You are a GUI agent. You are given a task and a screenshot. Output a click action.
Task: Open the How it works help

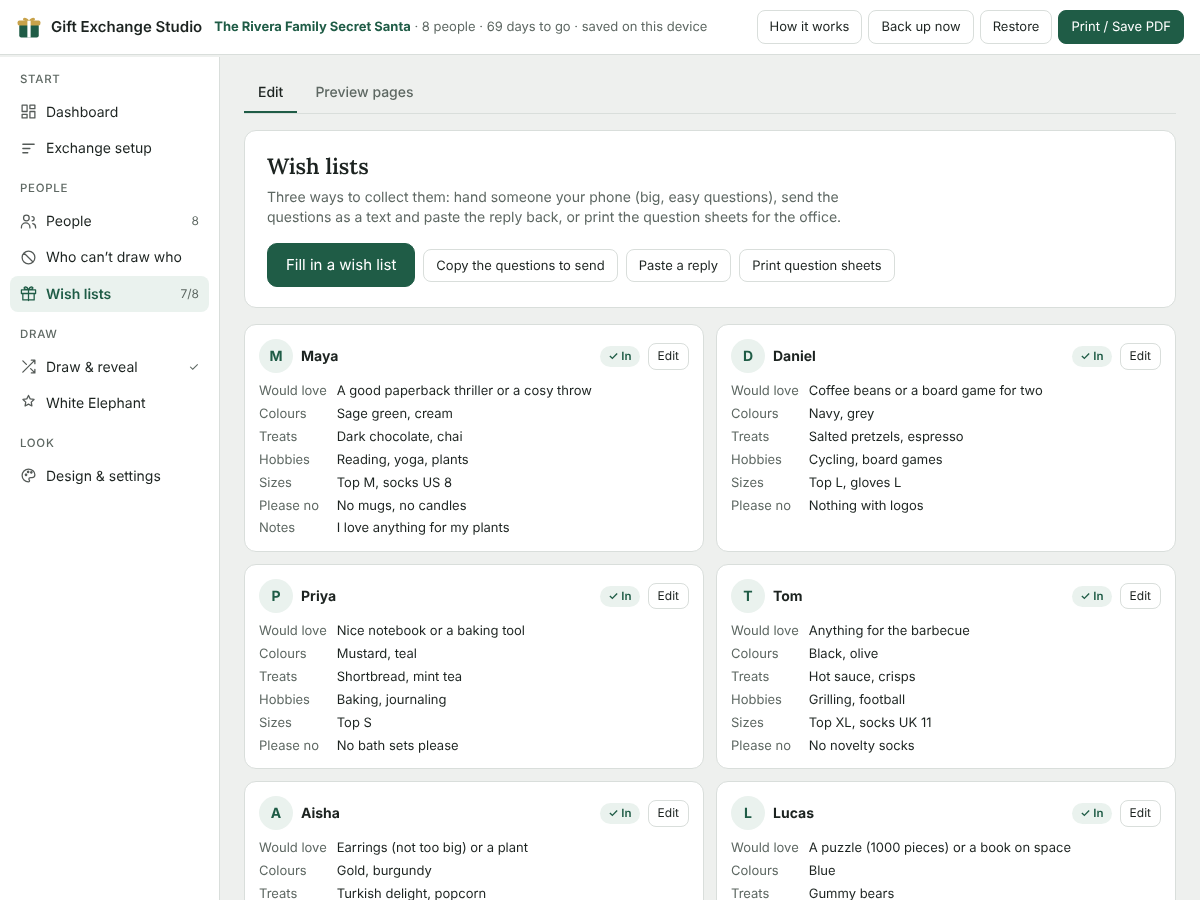point(809,27)
